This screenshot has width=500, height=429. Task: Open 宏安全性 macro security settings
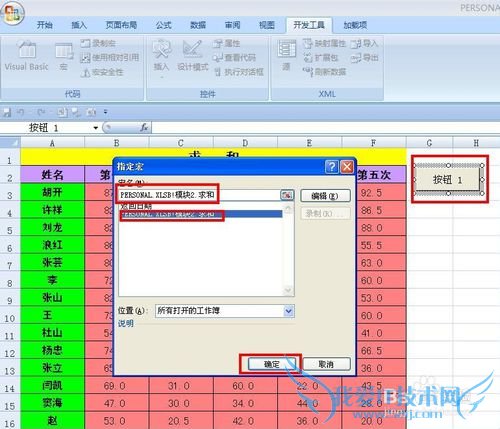click(102, 72)
